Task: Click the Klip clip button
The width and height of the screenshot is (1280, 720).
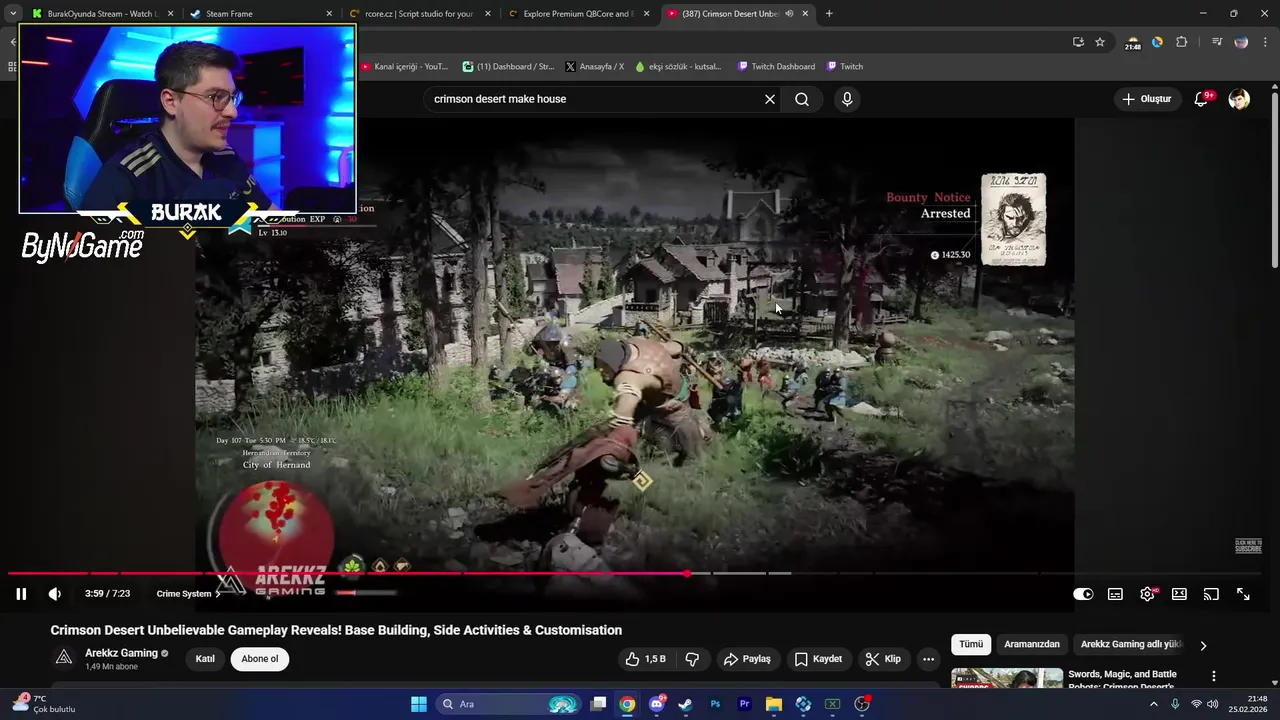Action: [x=883, y=659]
